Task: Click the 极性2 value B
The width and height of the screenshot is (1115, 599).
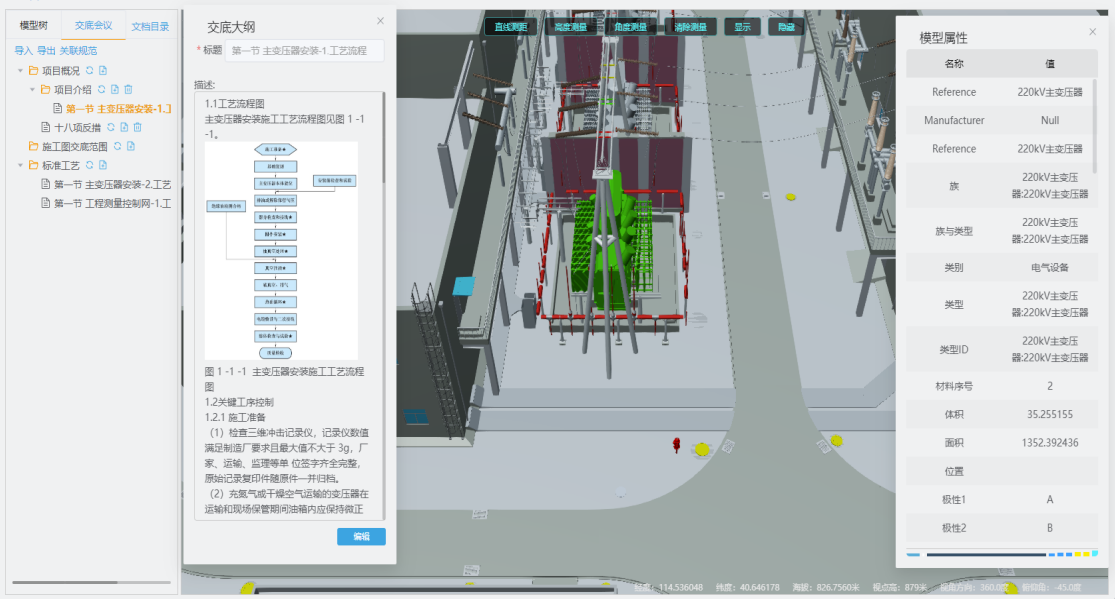Action: click(1050, 528)
